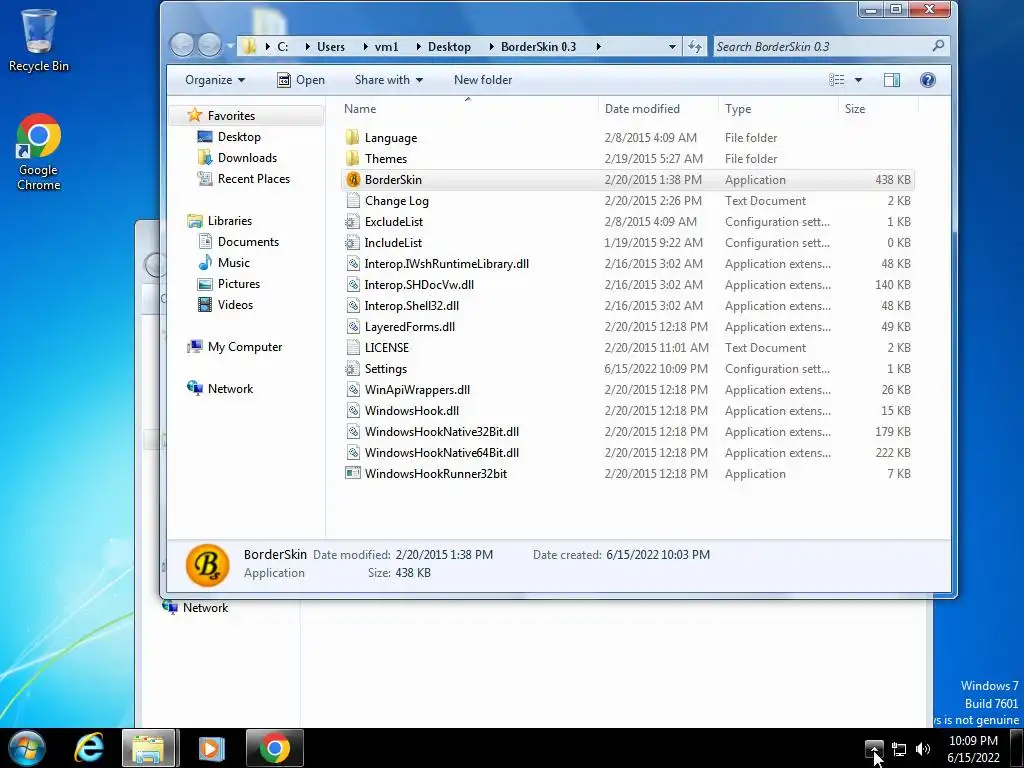Select the Change Log text document icon

(x=353, y=200)
